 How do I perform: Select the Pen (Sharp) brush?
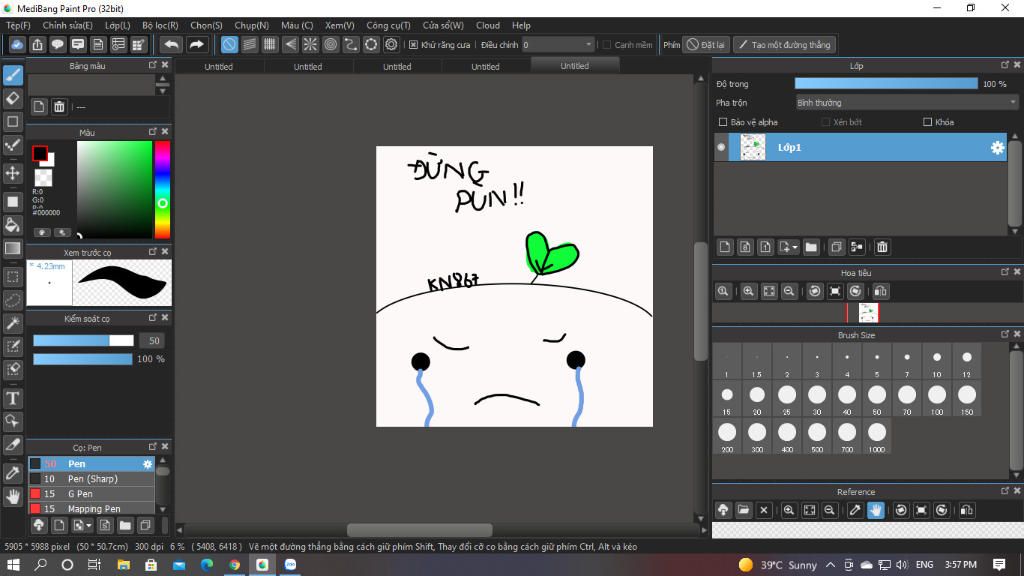(91, 479)
